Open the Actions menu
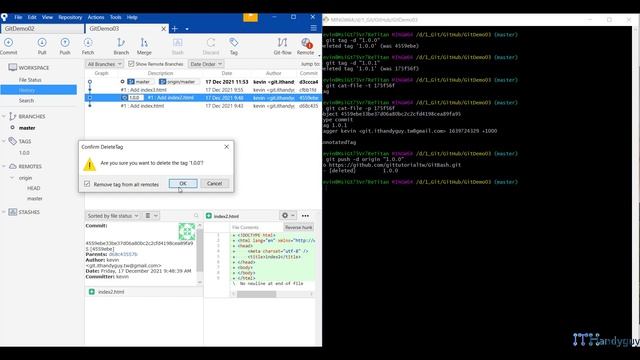 point(96,17)
